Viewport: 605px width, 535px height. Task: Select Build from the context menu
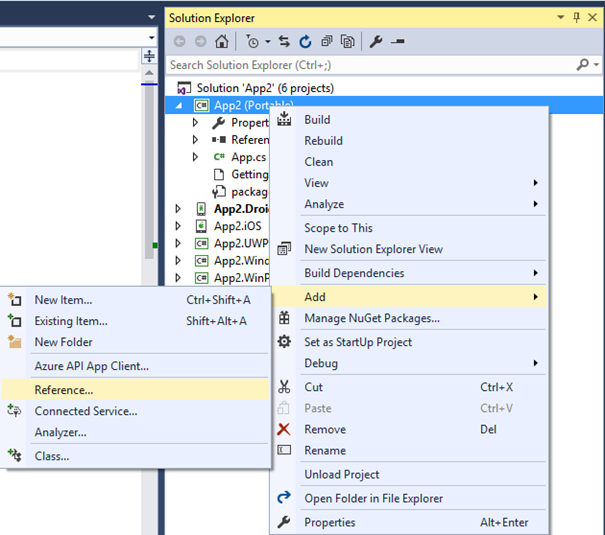[409, 119]
